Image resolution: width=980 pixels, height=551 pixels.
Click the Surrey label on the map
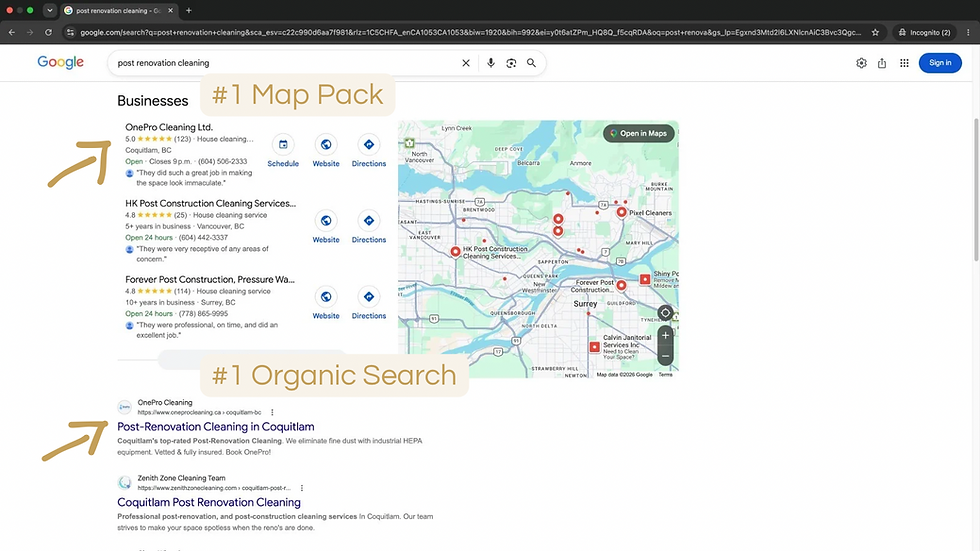pos(585,304)
